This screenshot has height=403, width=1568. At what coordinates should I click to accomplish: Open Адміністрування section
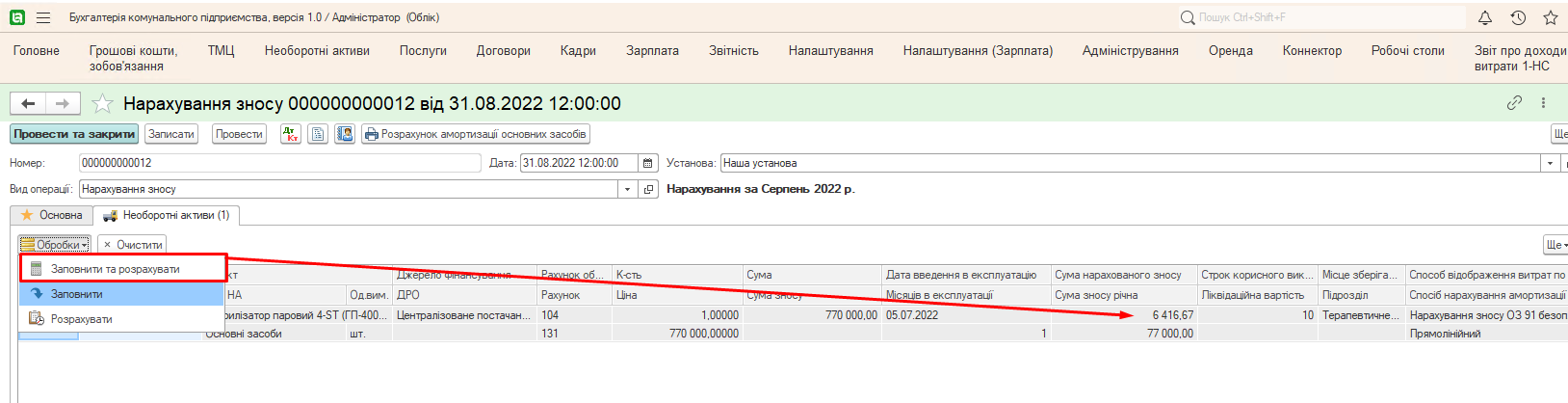(1131, 51)
